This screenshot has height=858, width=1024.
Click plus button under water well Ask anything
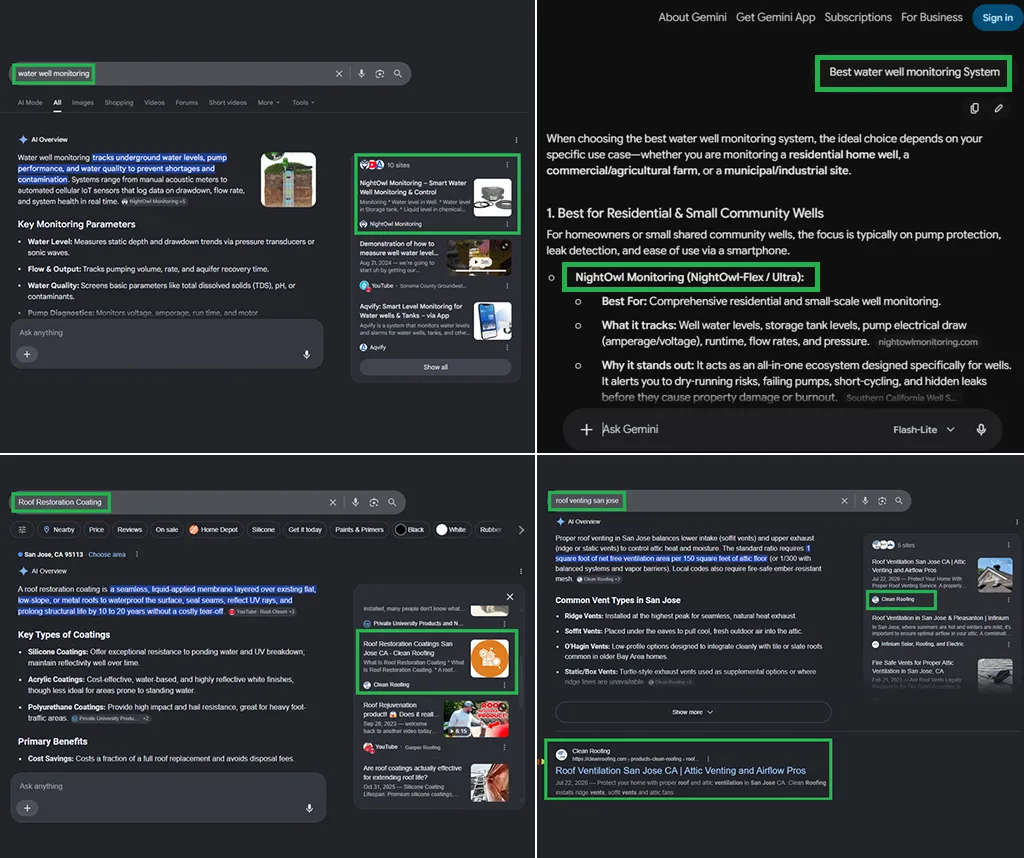coord(27,354)
